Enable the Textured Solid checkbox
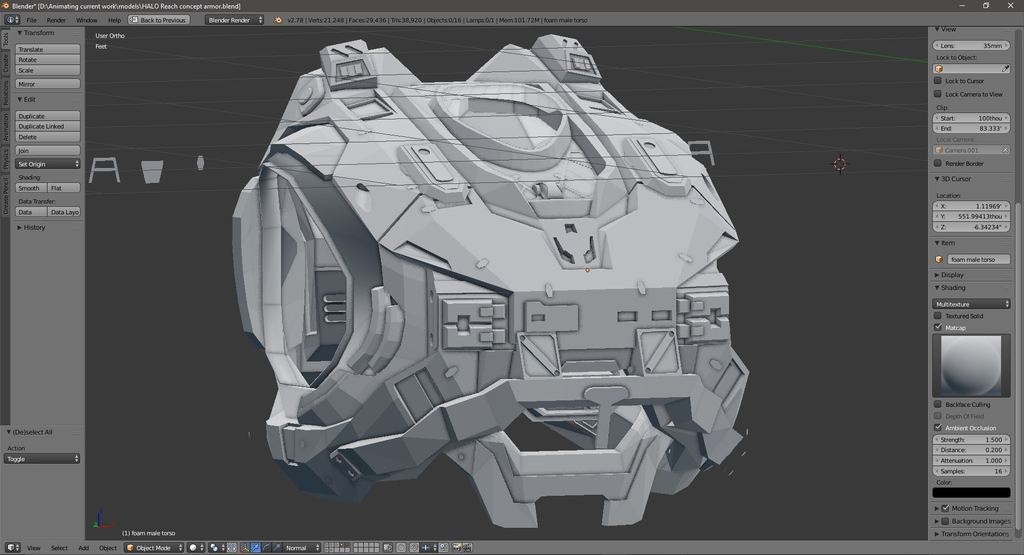The height and width of the screenshot is (555, 1024). (x=938, y=316)
